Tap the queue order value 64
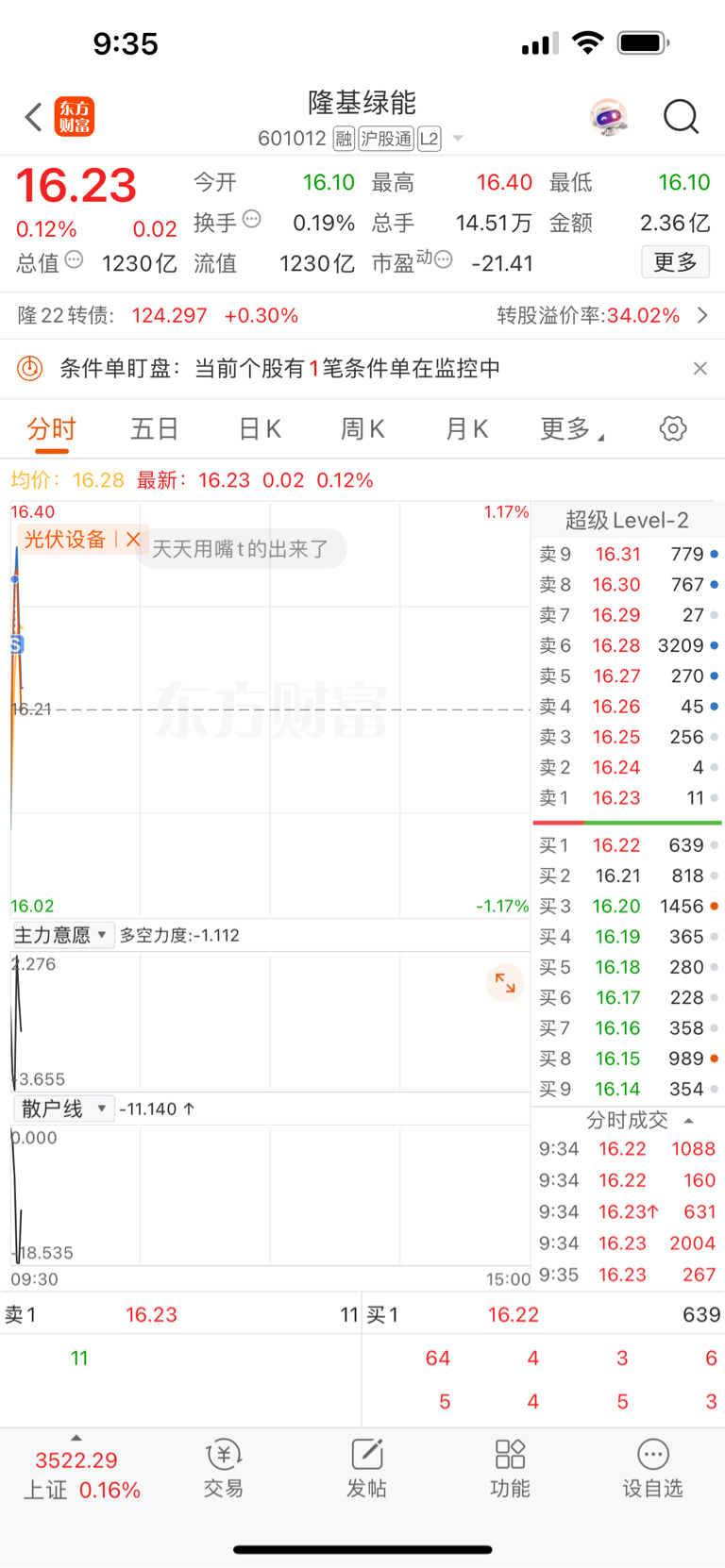 coord(438,1358)
